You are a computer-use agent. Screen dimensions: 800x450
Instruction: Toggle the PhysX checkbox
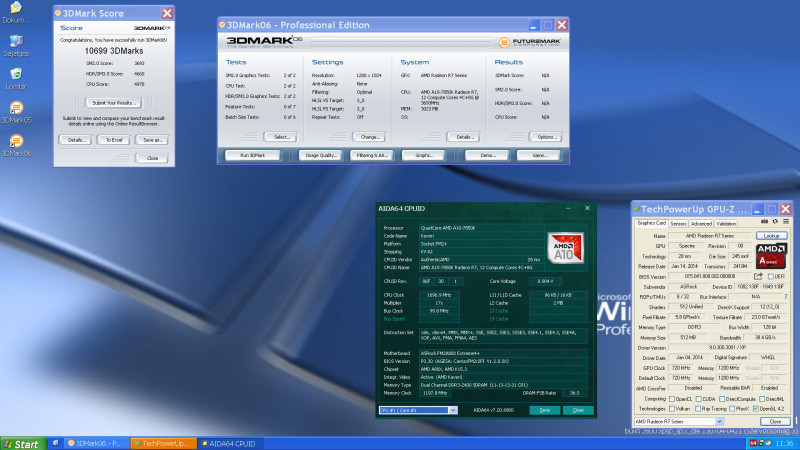click(x=732, y=409)
